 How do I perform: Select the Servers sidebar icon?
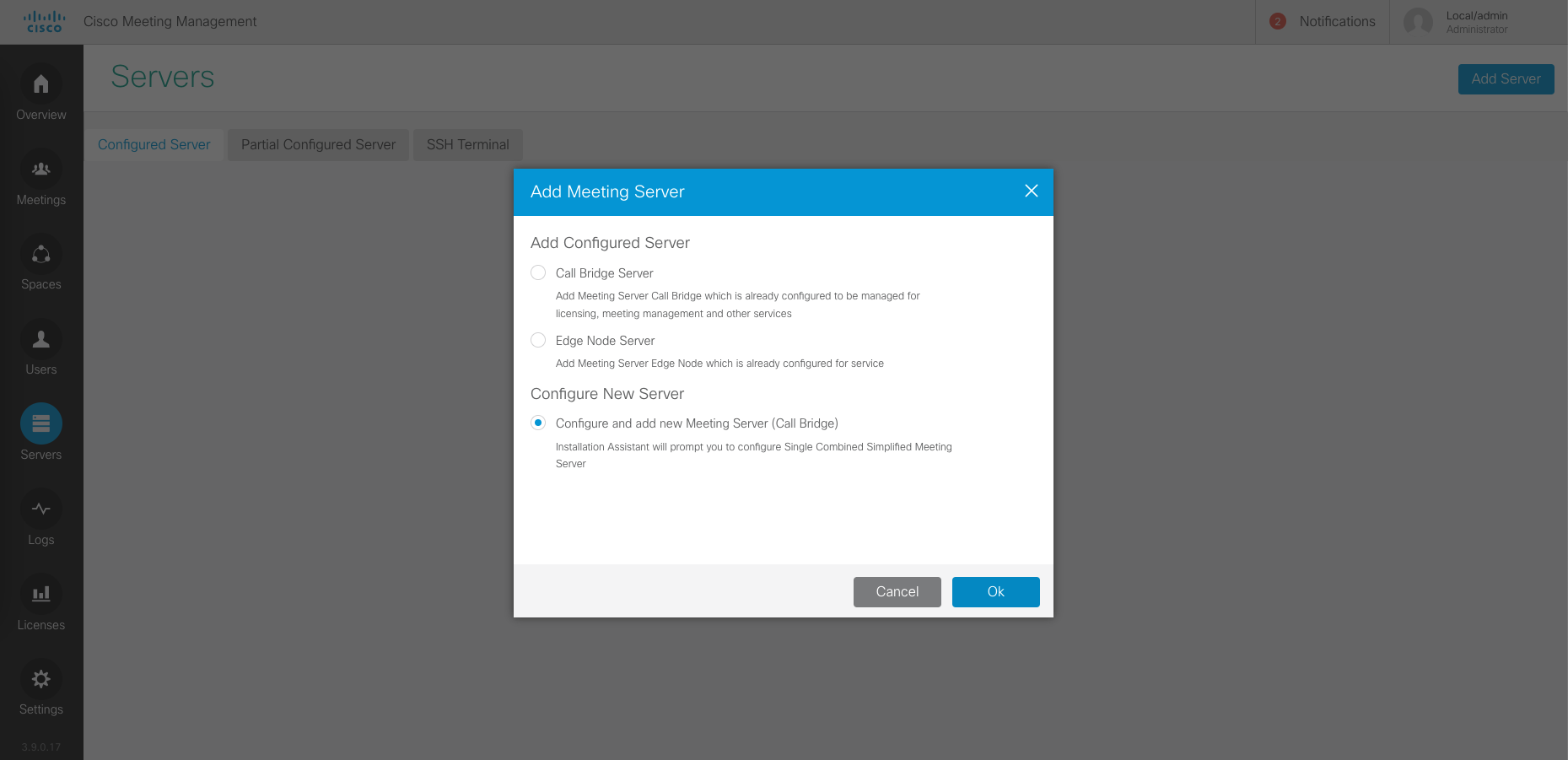coord(40,424)
